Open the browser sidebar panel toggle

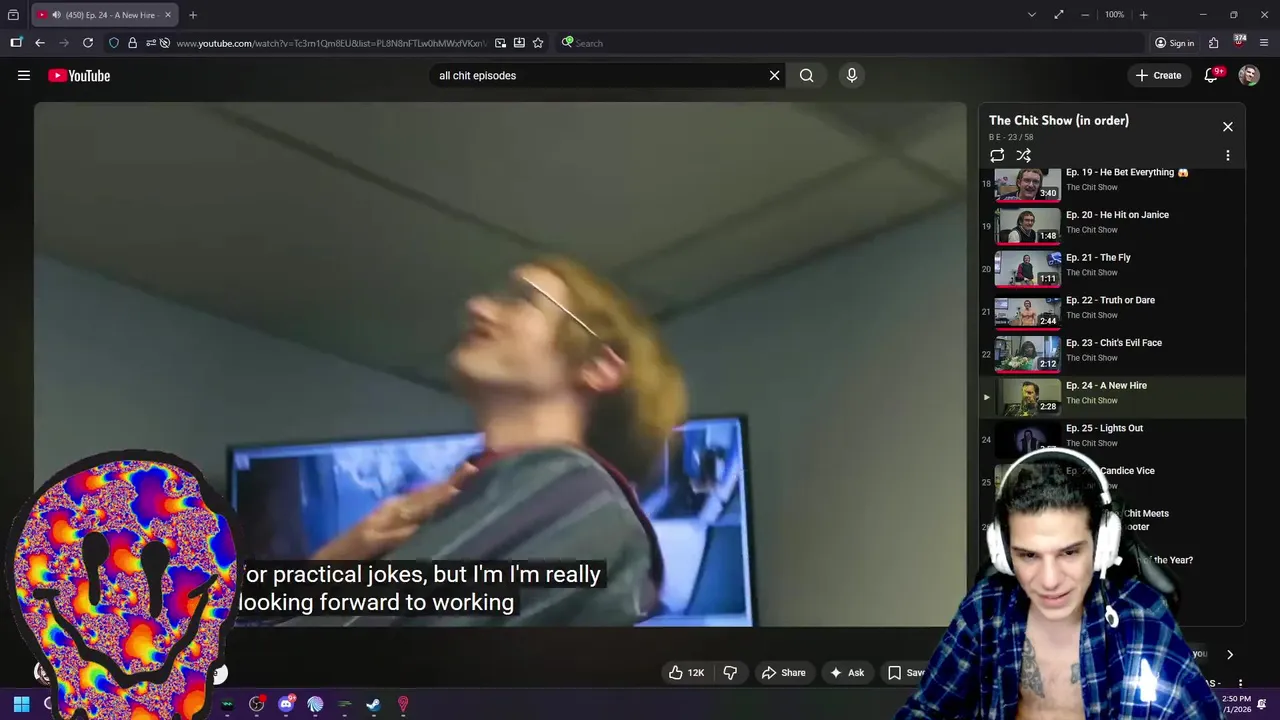click(16, 43)
